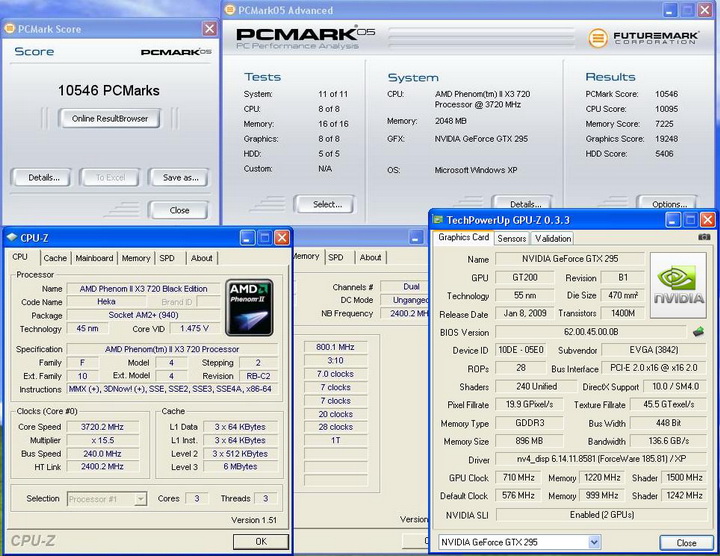Click the Code Name value Heka
Screen dimensions: 720x556
[x=106, y=302]
